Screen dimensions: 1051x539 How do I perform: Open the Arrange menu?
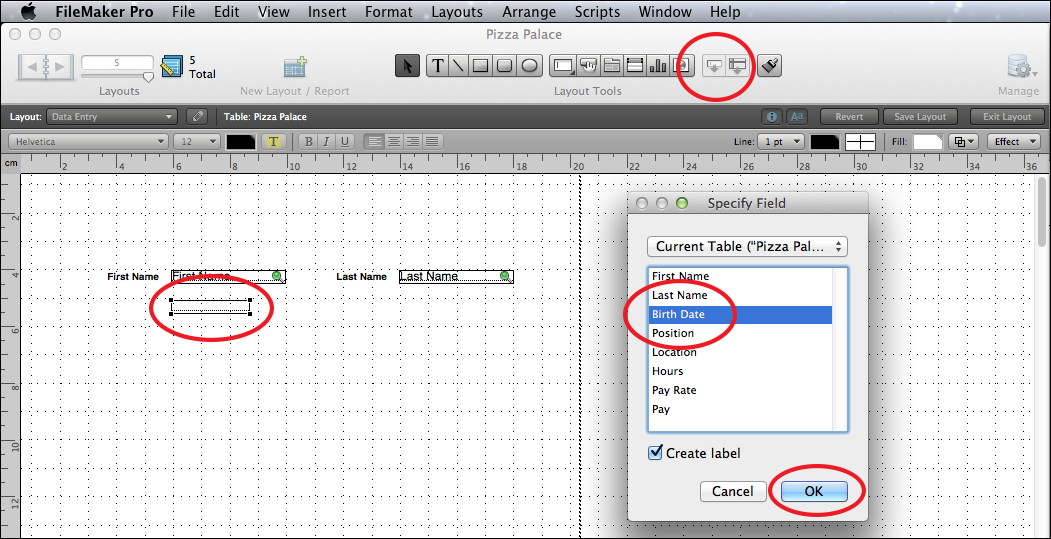coord(529,11)
